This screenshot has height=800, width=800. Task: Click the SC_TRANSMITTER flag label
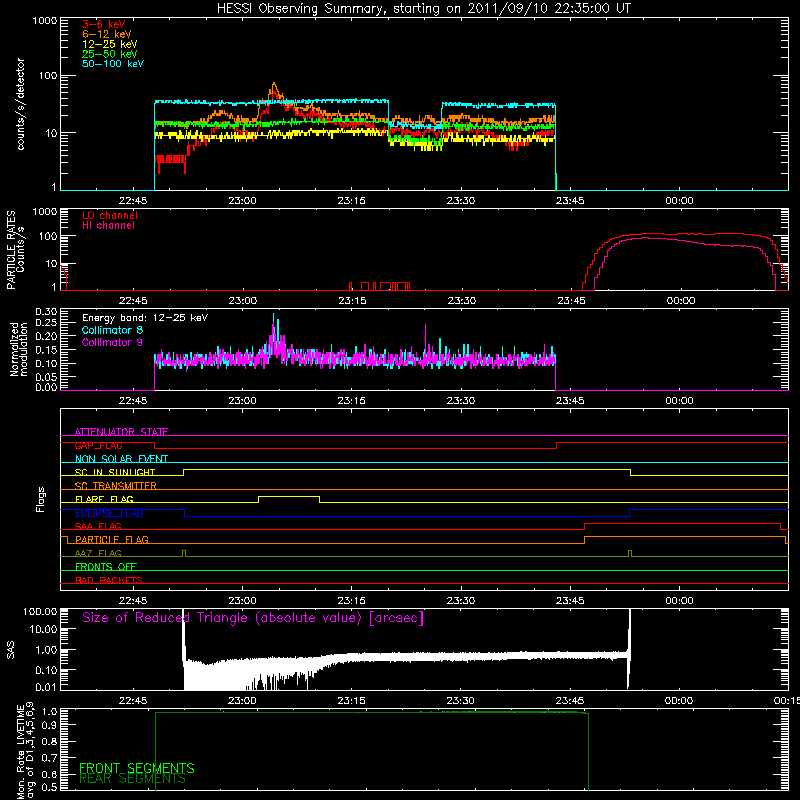click(116, 486)
